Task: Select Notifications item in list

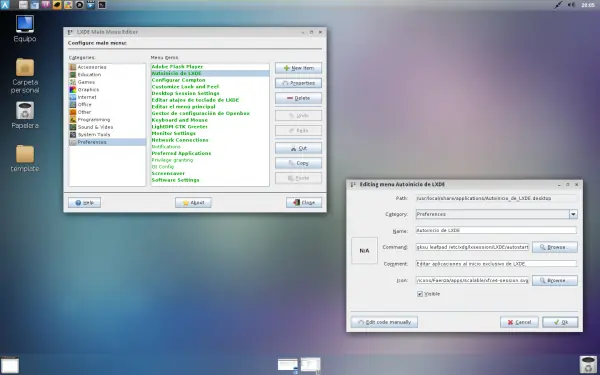Action: pyautogui.click(x=210, y=147)
